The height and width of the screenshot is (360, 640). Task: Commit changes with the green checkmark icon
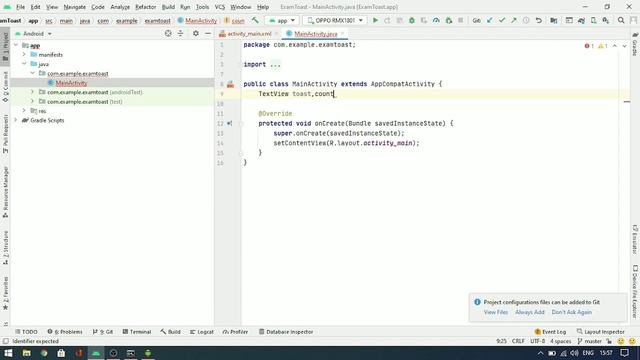click(502, 20)
